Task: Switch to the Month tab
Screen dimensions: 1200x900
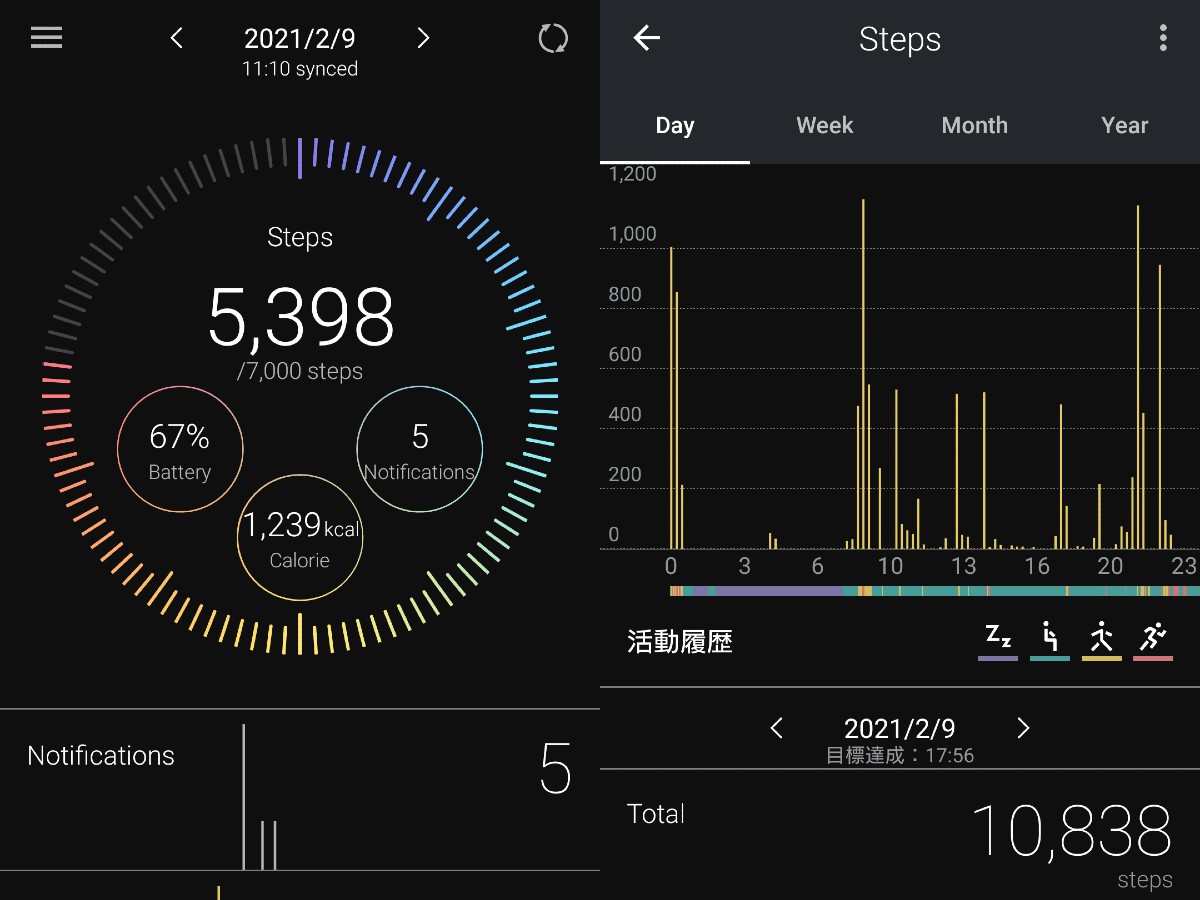Action: point(974,126)
